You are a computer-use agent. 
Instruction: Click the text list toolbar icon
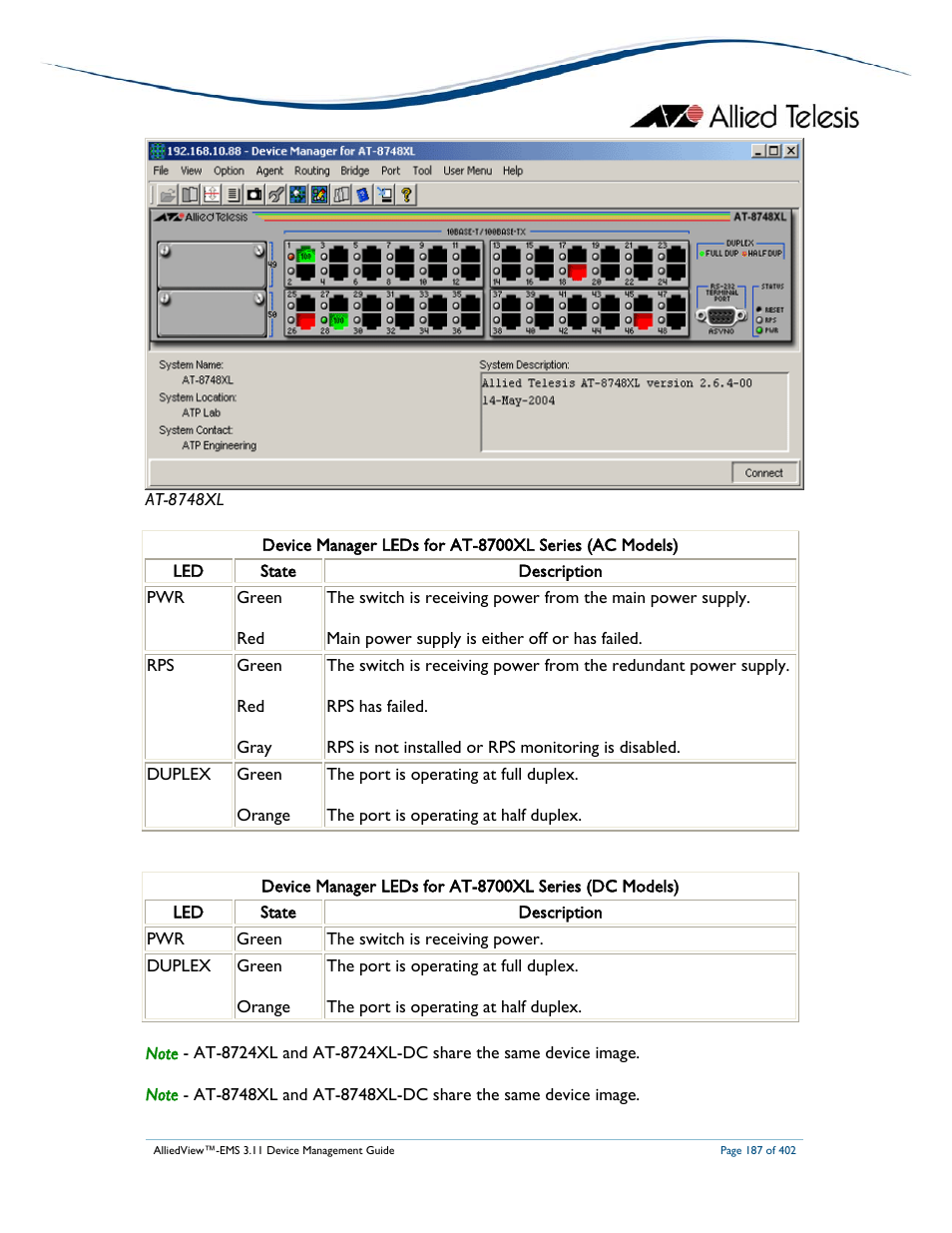pyautogui.click(x=233, y=195)
